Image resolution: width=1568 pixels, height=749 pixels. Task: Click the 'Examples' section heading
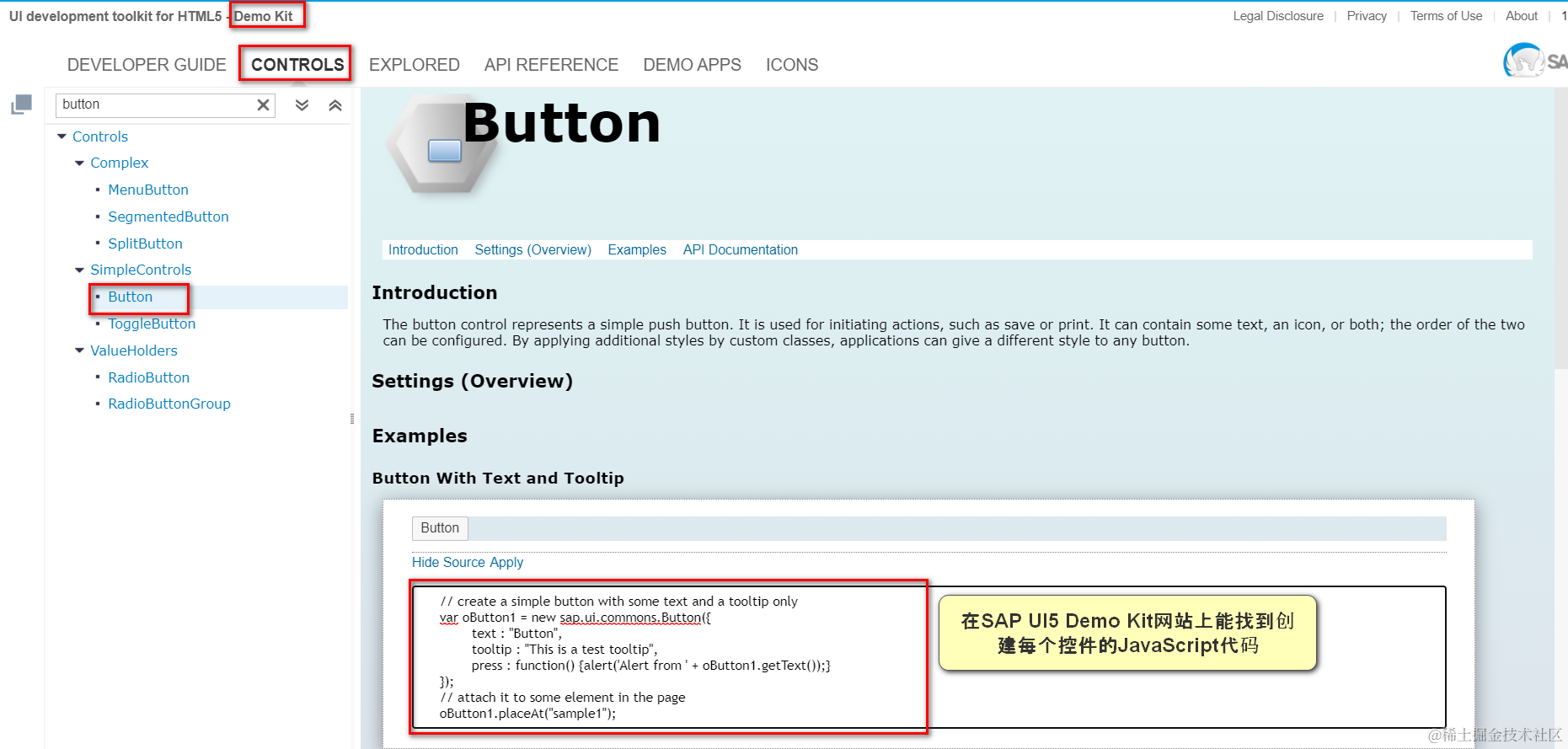click(420, 436)
